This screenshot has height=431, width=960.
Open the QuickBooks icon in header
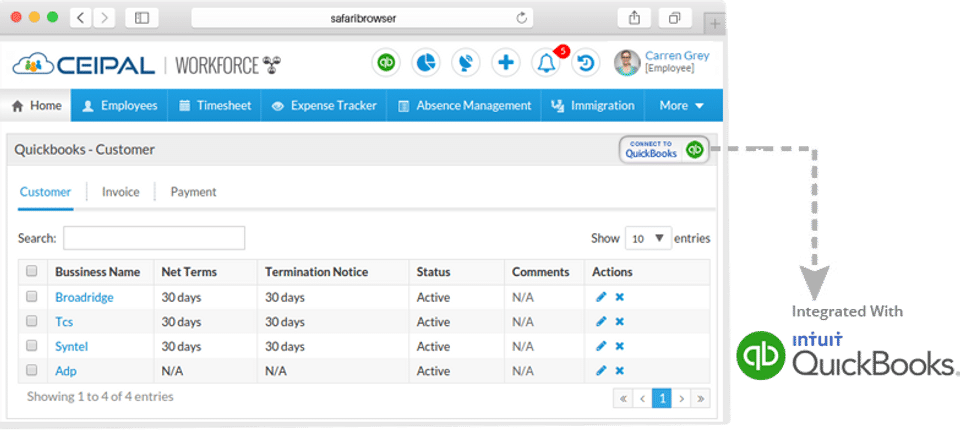(386, 62)
